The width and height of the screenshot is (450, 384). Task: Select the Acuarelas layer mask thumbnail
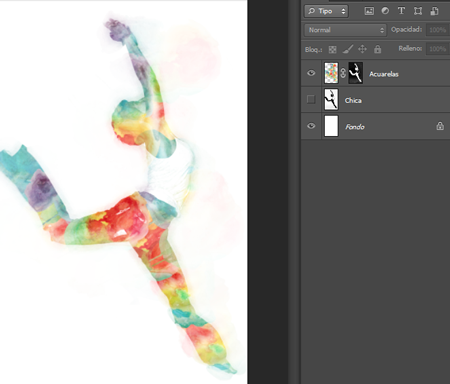[356, 73]
